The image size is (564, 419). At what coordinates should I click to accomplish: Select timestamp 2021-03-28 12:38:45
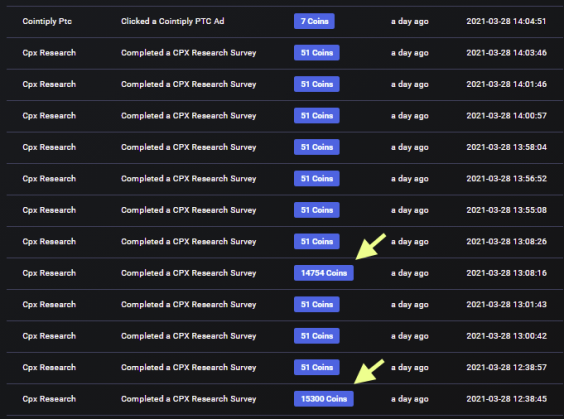506,399
